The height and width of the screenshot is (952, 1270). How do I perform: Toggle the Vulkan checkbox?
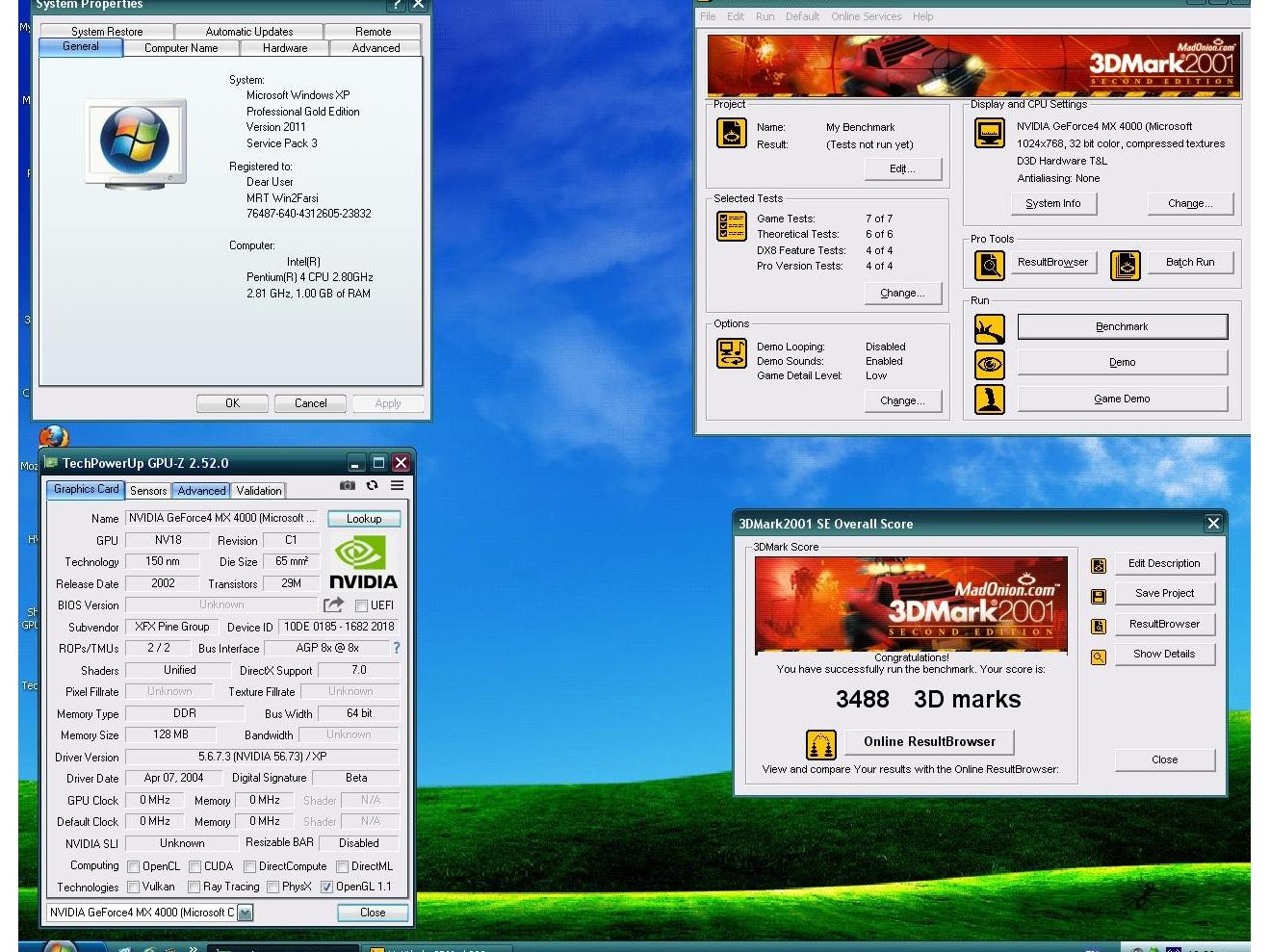point(134,887)
